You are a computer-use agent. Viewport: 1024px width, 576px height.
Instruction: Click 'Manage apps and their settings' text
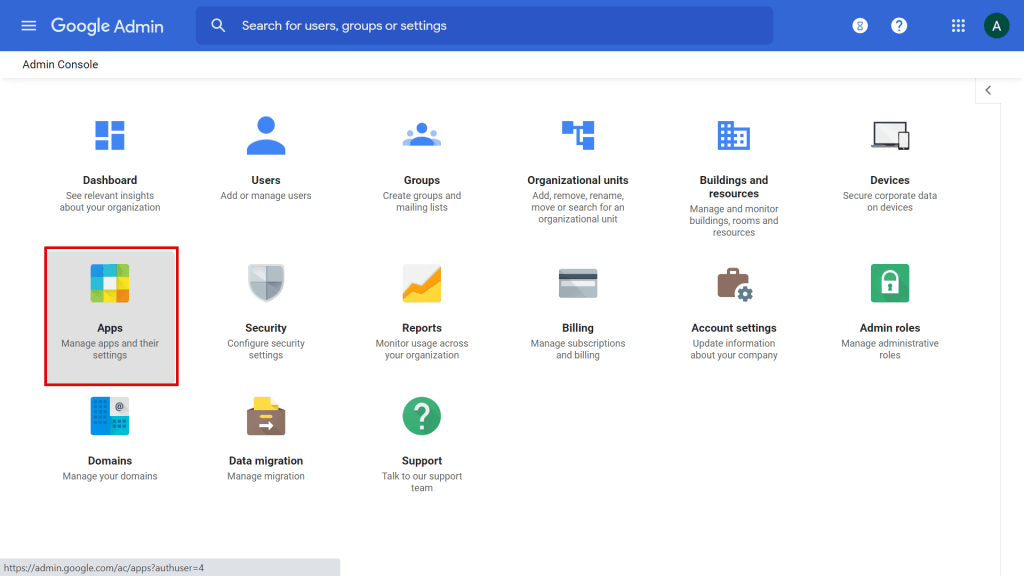[110, 349]
